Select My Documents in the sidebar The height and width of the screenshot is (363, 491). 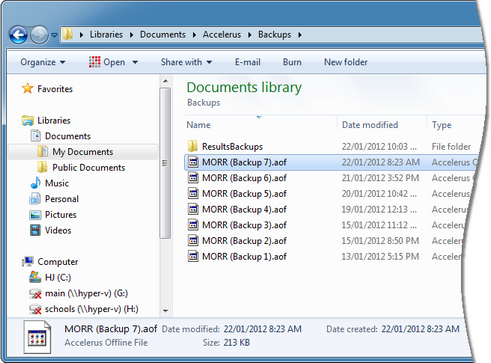tap(83, 152)
